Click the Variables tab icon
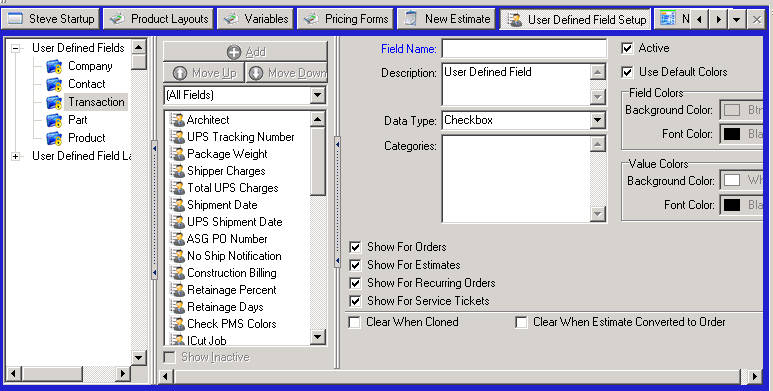The image size is (773, 391). (231, 19)
